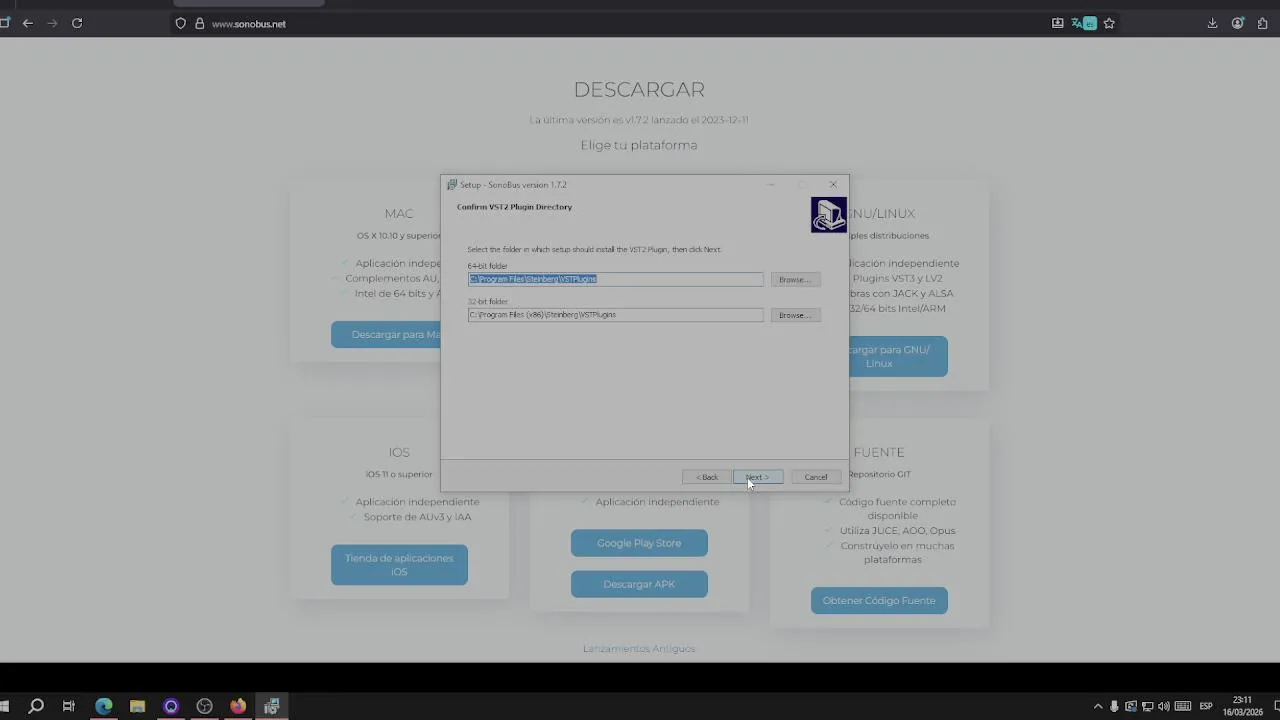
Task: Toggle reader view icon in address bar
Action: click(x=1057, y=23)
